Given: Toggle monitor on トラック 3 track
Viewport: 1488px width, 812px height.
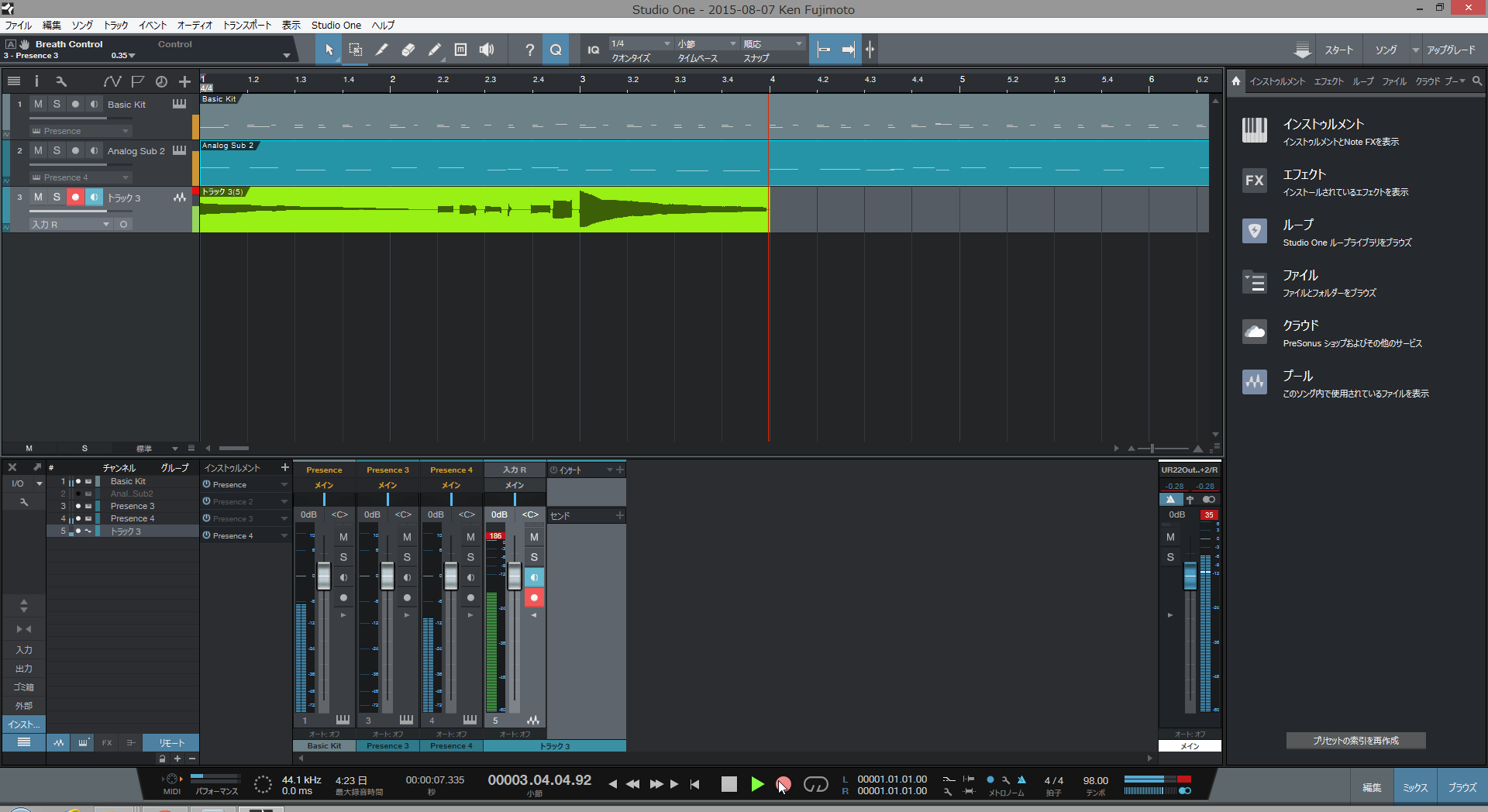Looking at the screenshot, I should (x=94, y=197).
